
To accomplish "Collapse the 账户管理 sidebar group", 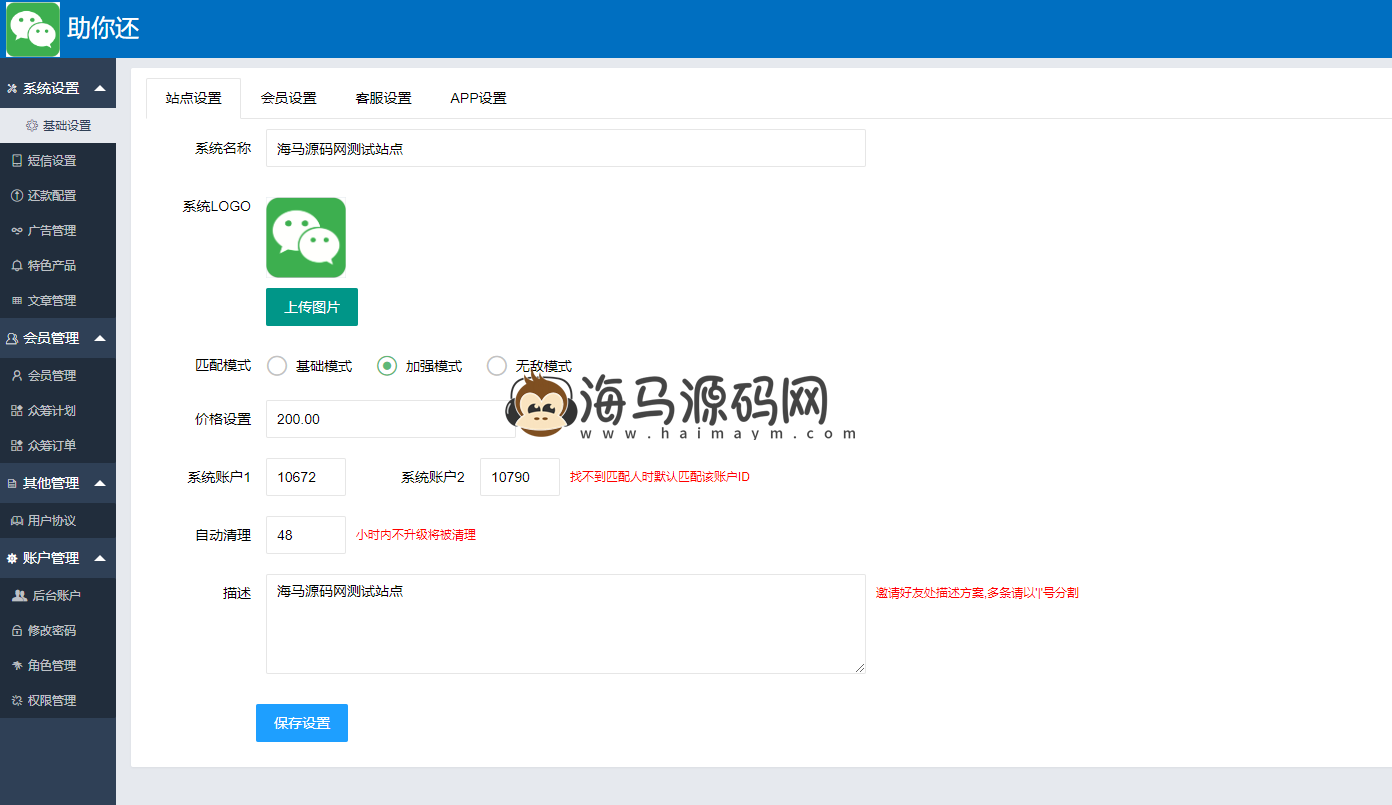I will [x=99, y=558].
